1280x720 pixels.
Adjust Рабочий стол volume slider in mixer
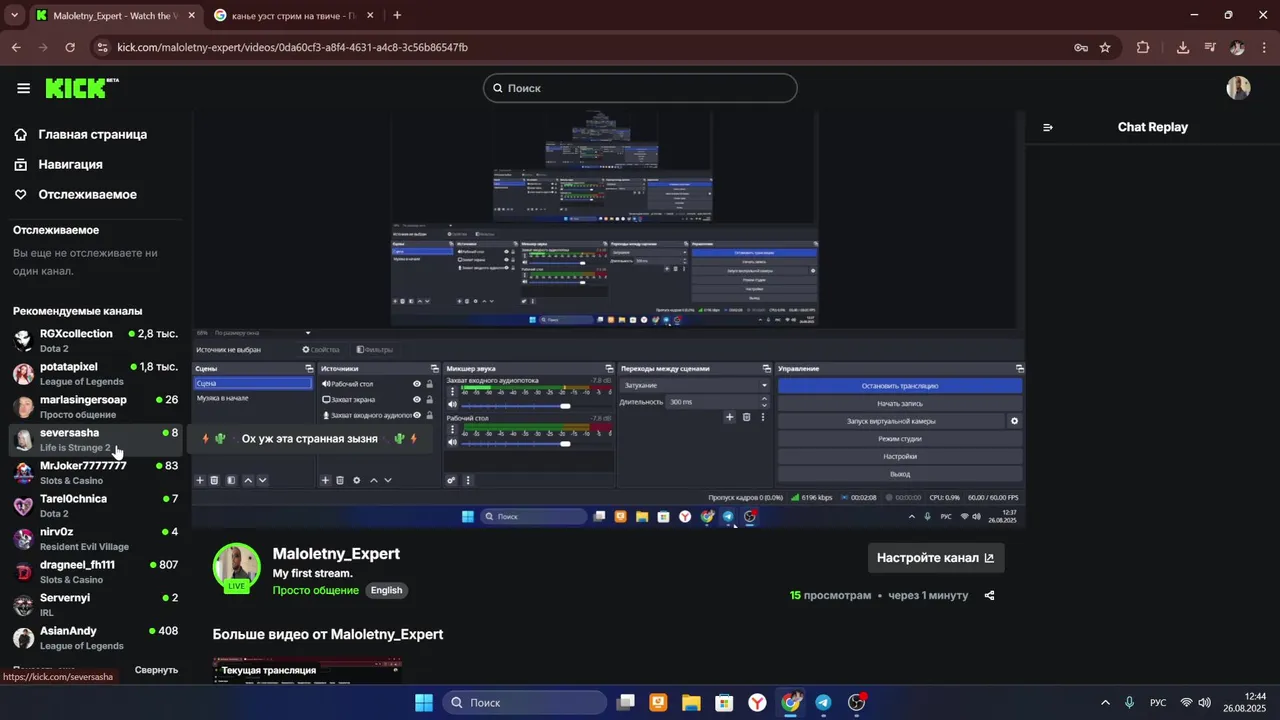tap(537, 443)
